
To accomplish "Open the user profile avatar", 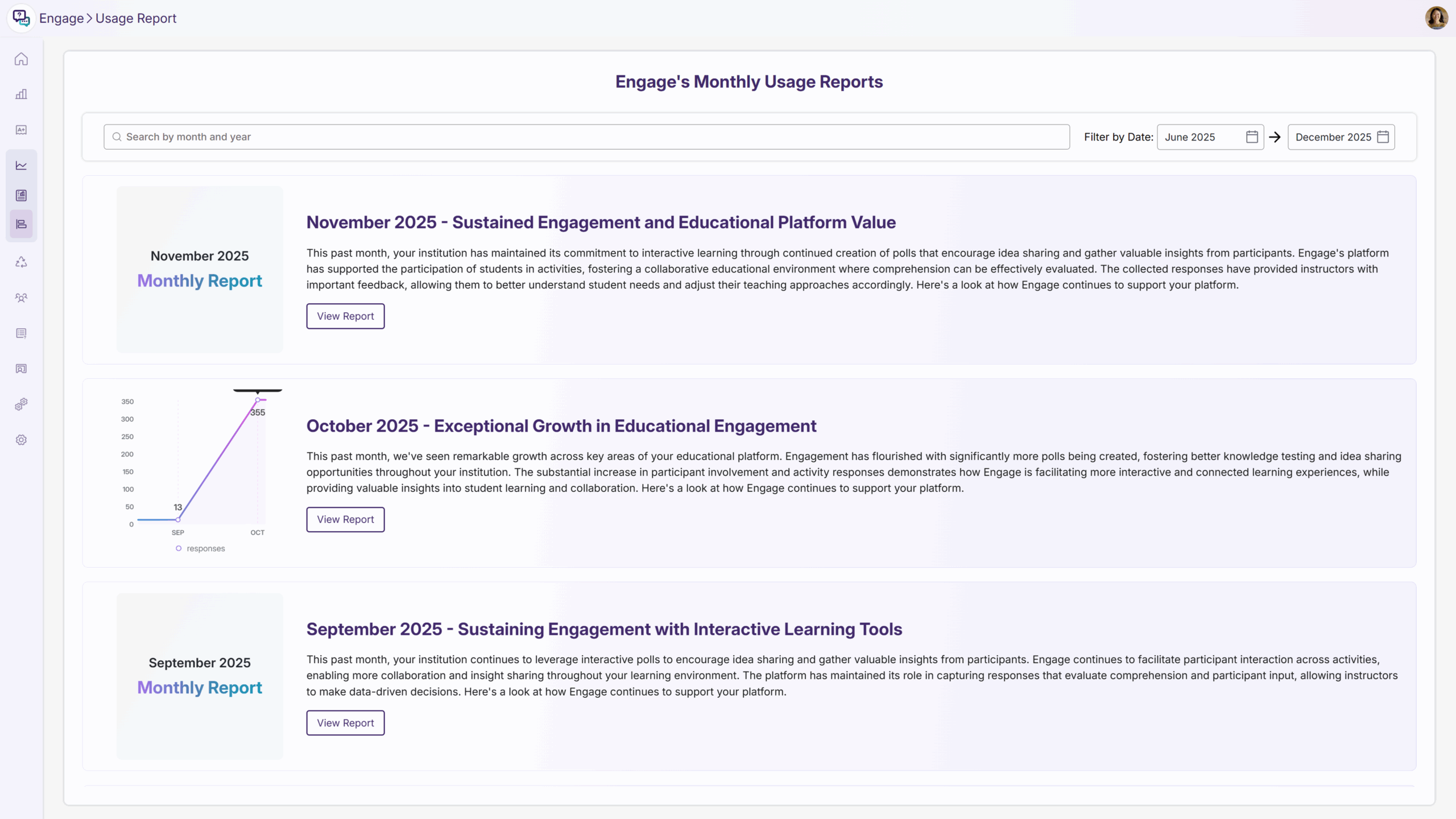I will [1436, 18].
